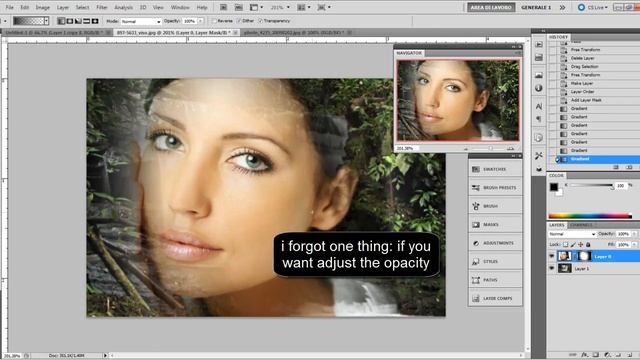Toggle the link between Layer 0 and mask
Image resolution: width=640 pixels, height=360 pixels.
pos(575,256)
